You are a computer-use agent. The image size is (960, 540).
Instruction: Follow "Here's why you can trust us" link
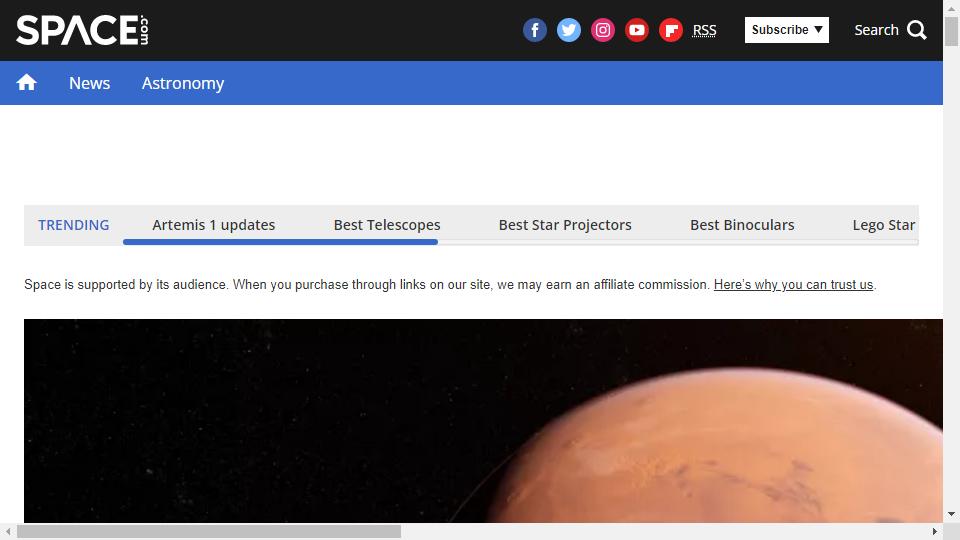pyautogui.click(x=793, y=285)
